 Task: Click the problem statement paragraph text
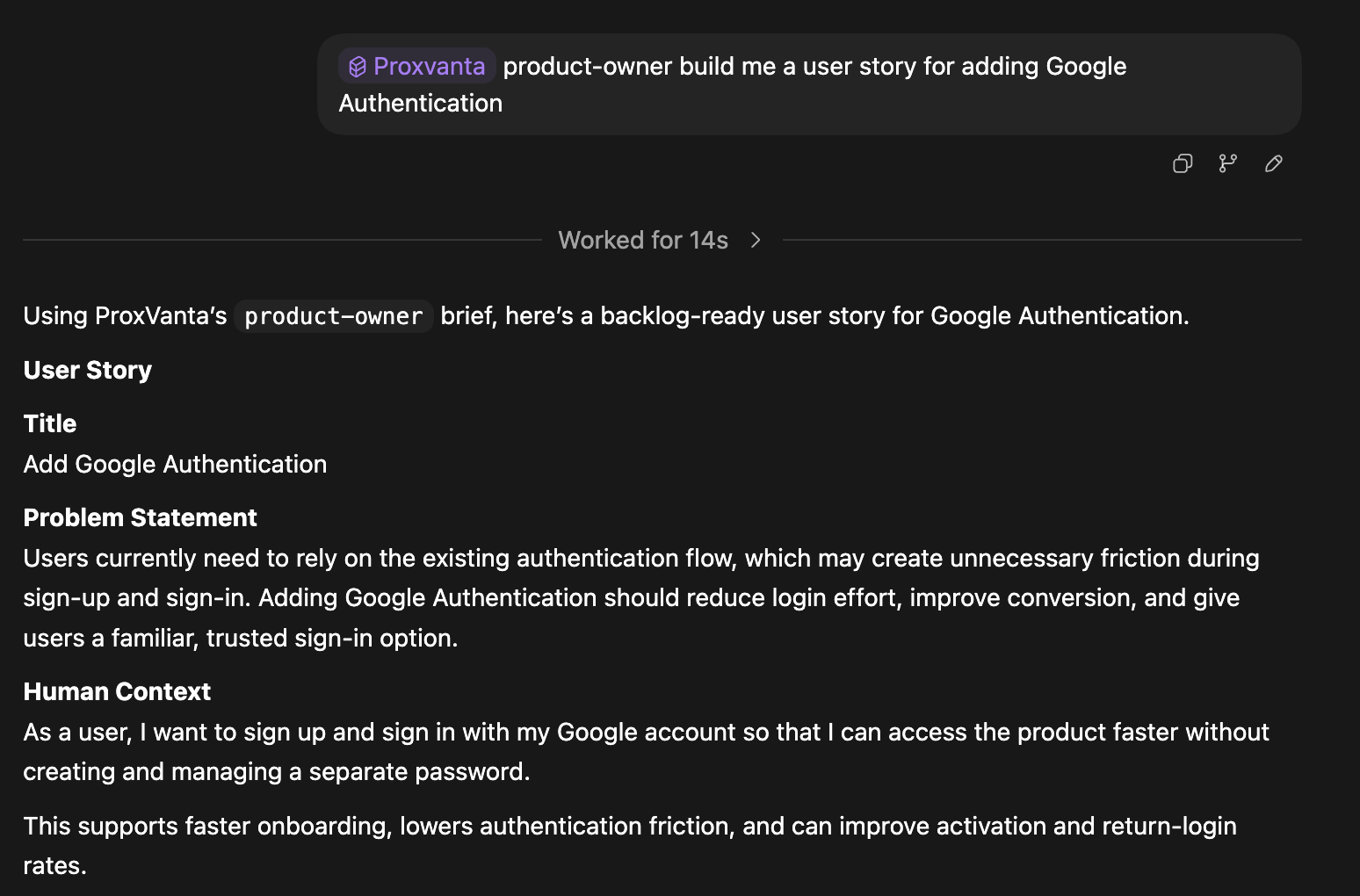click(615, 597)
